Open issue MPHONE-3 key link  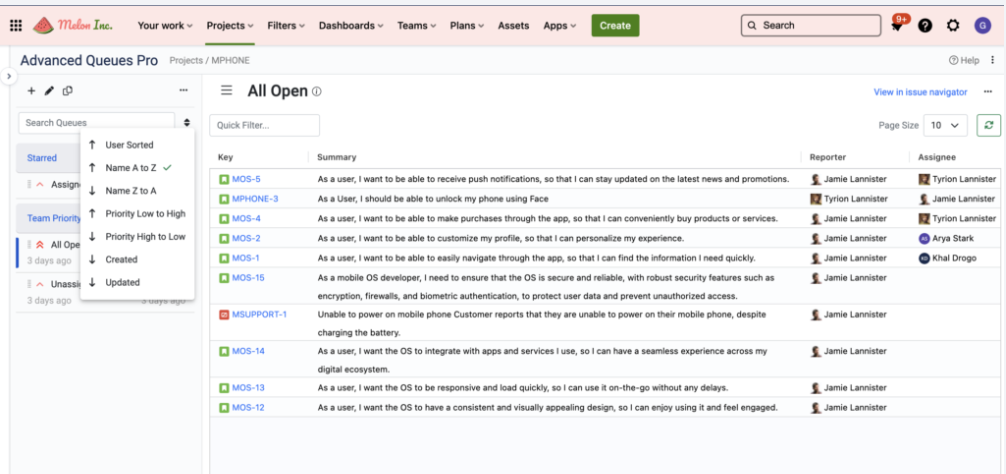pyautogui.click(x=254, y=199)
